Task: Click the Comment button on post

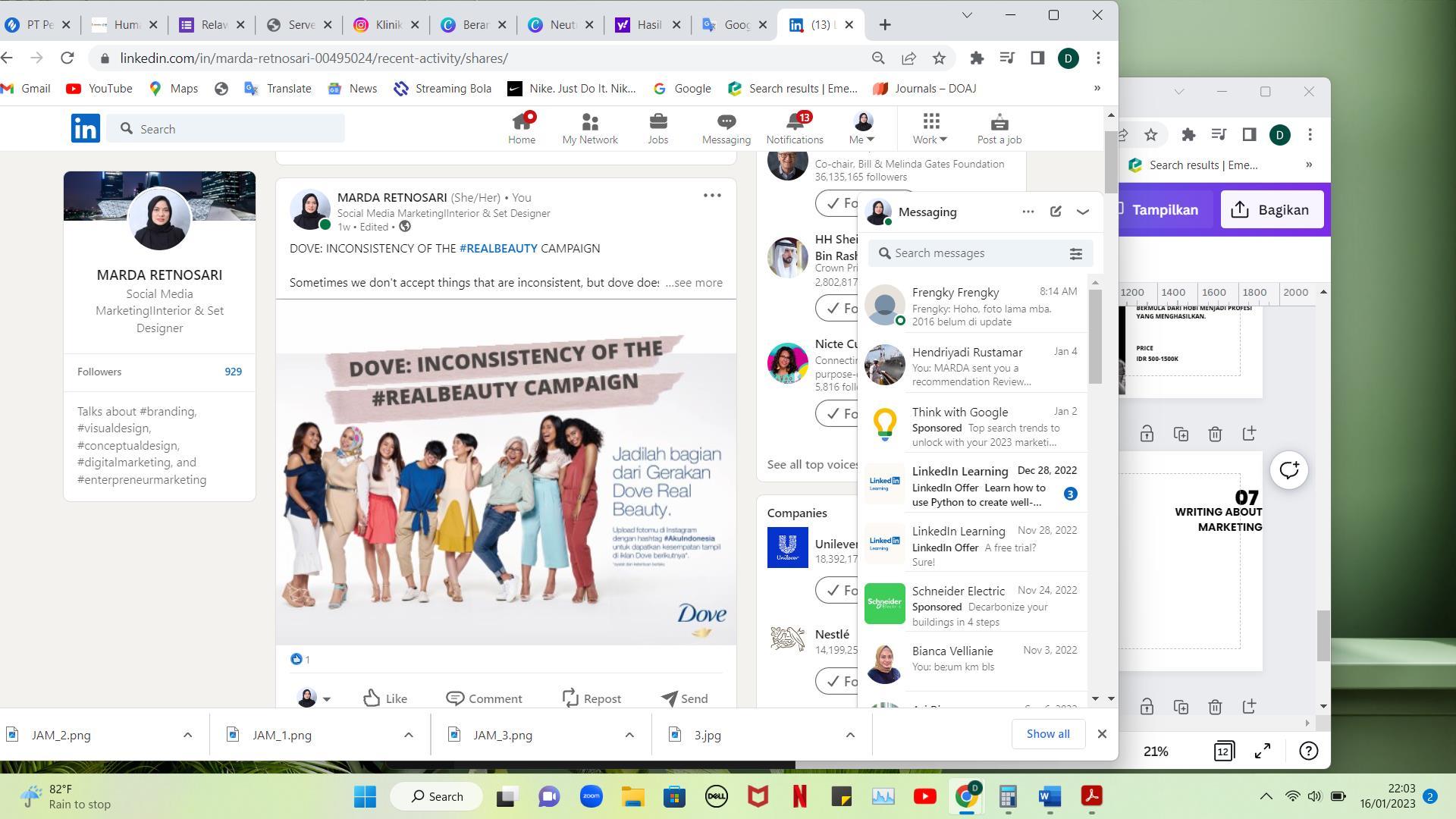Action: pyautogui.click(x=484, y=698)
